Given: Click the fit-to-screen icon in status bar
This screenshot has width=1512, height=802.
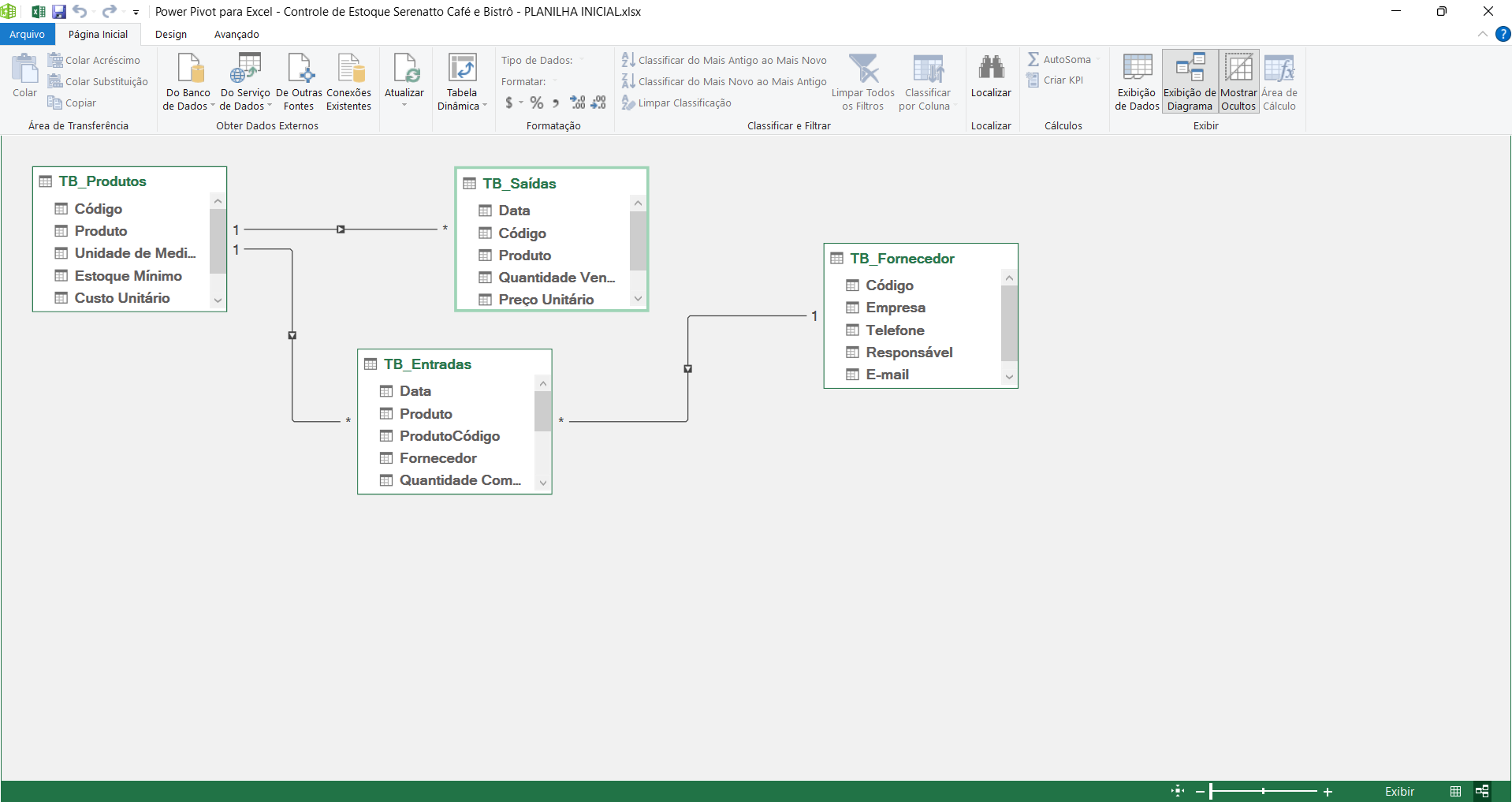Looking at the screenshot, I should click(x=1178, y=791).
